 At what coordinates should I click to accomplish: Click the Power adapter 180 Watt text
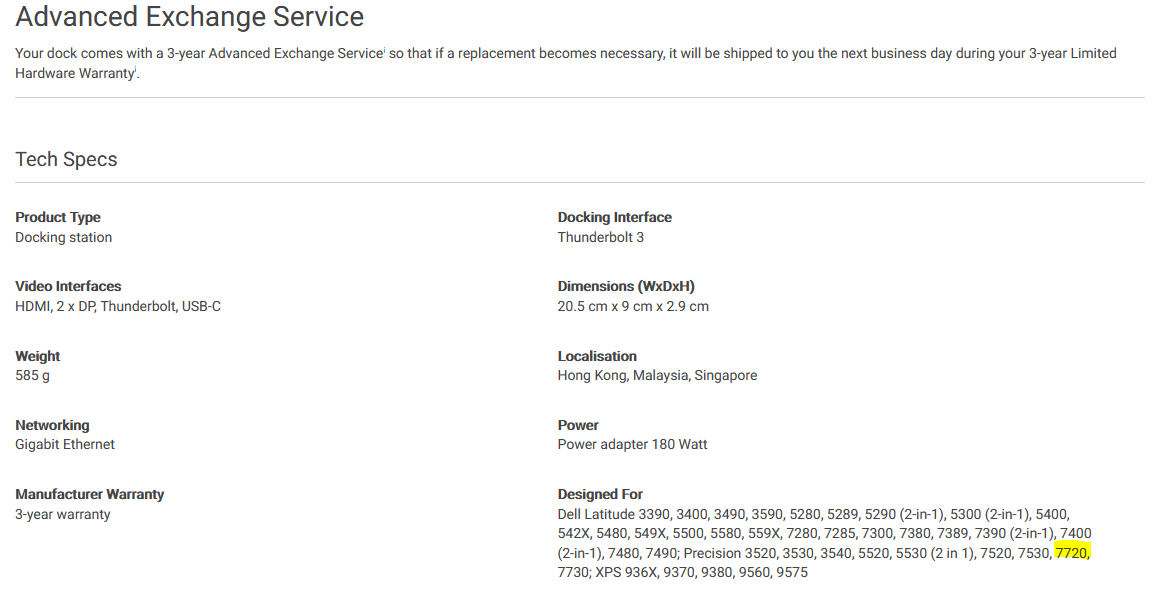pos(632,445)
